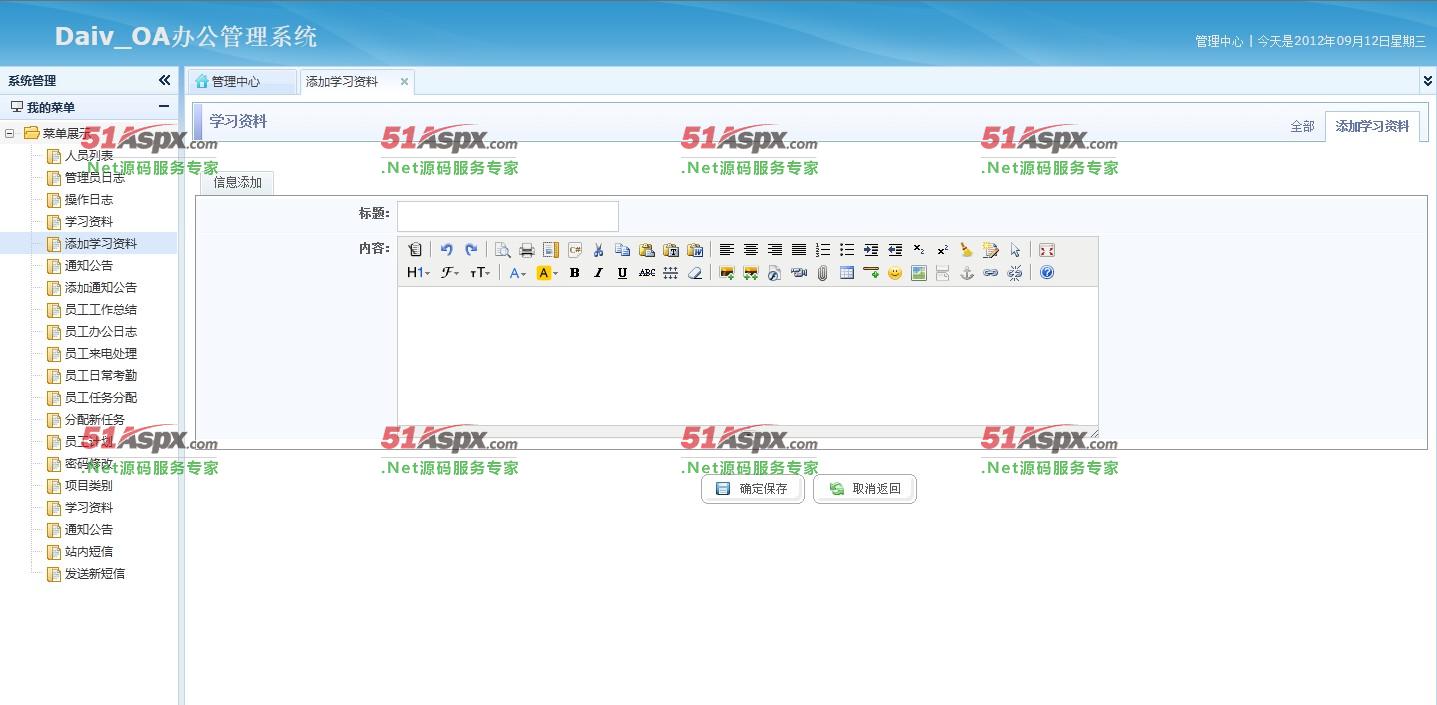Align text right in editor
The width and height of the screenshot is (1437, 705).
pos(775,250)
